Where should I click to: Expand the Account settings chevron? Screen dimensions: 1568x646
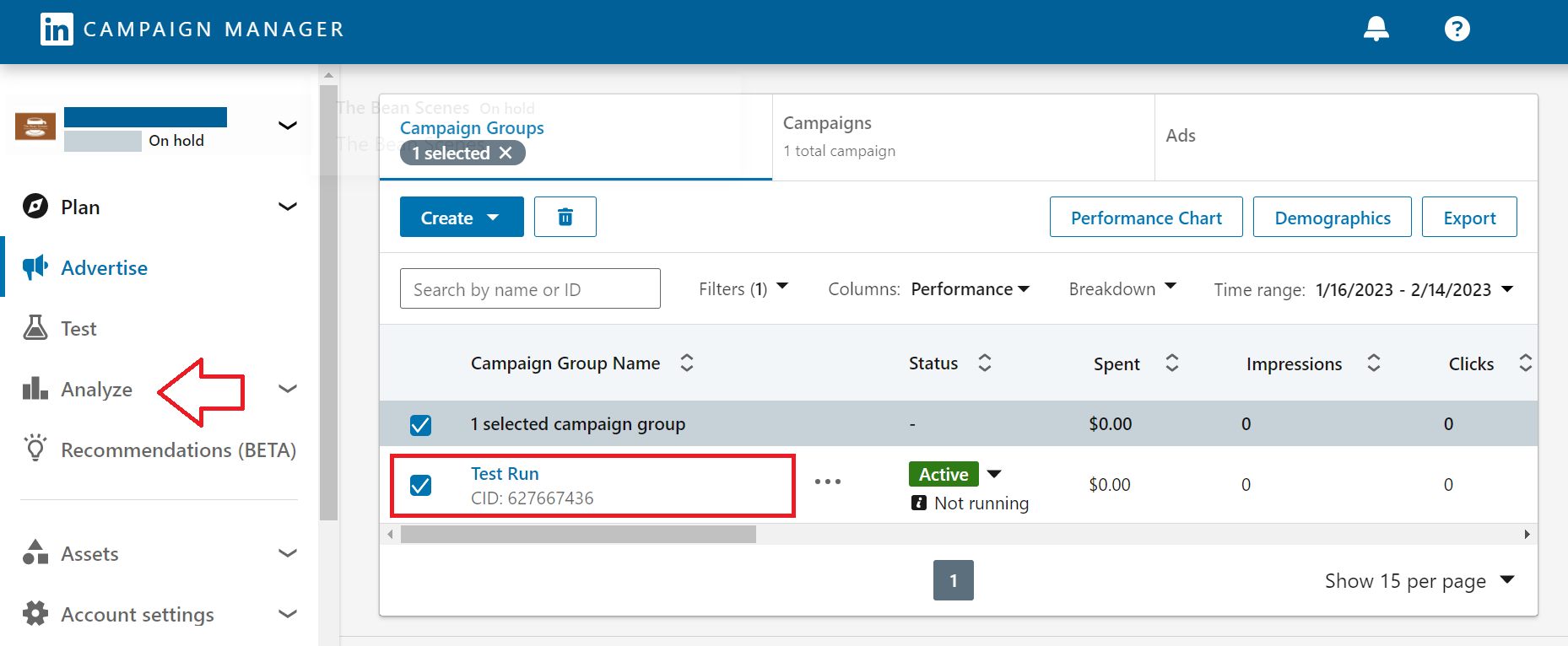tap(288, 614)
